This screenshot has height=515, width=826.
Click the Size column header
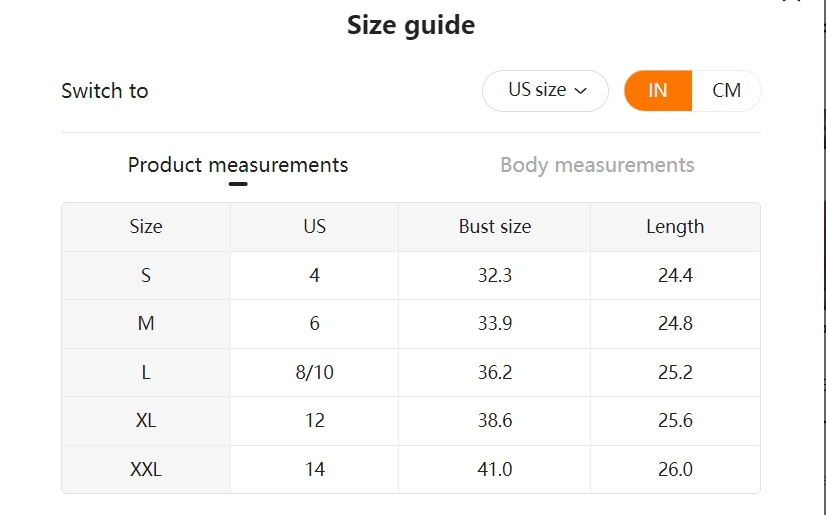[x=146, y=226]
